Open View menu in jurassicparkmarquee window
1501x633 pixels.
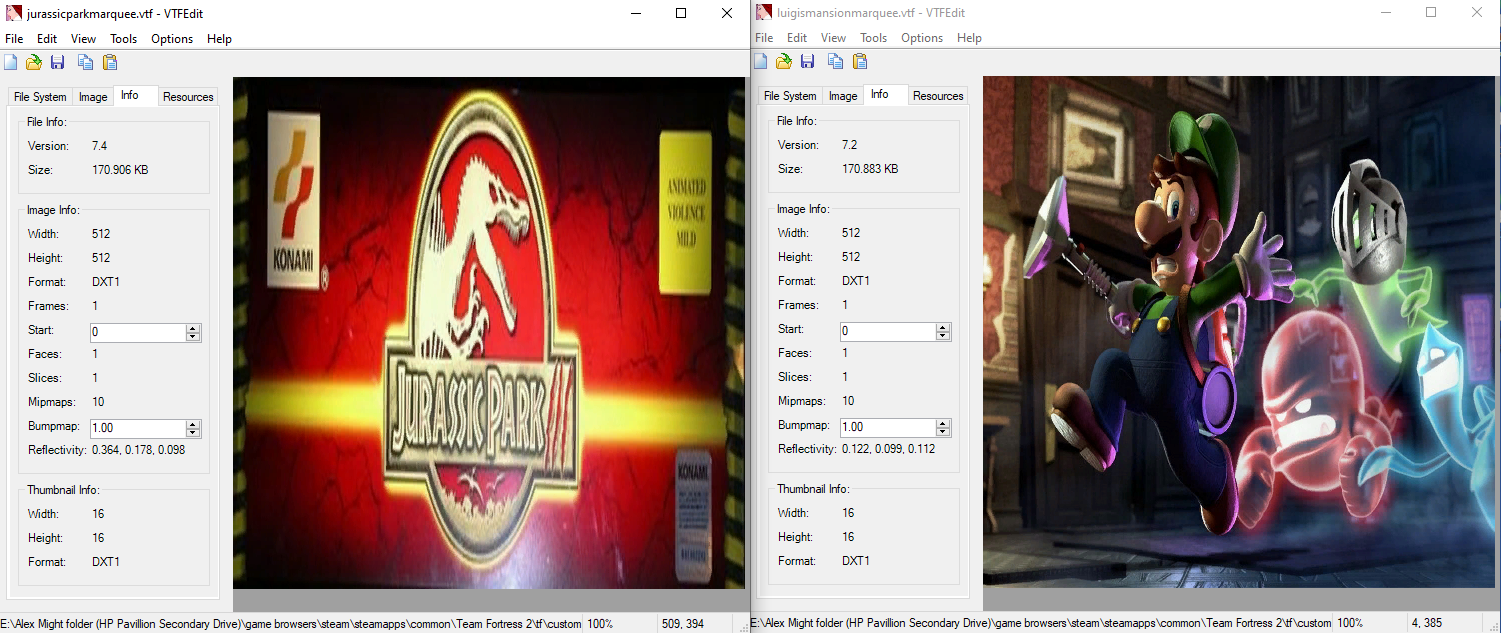pyautogui.click(x=83, y=39)
